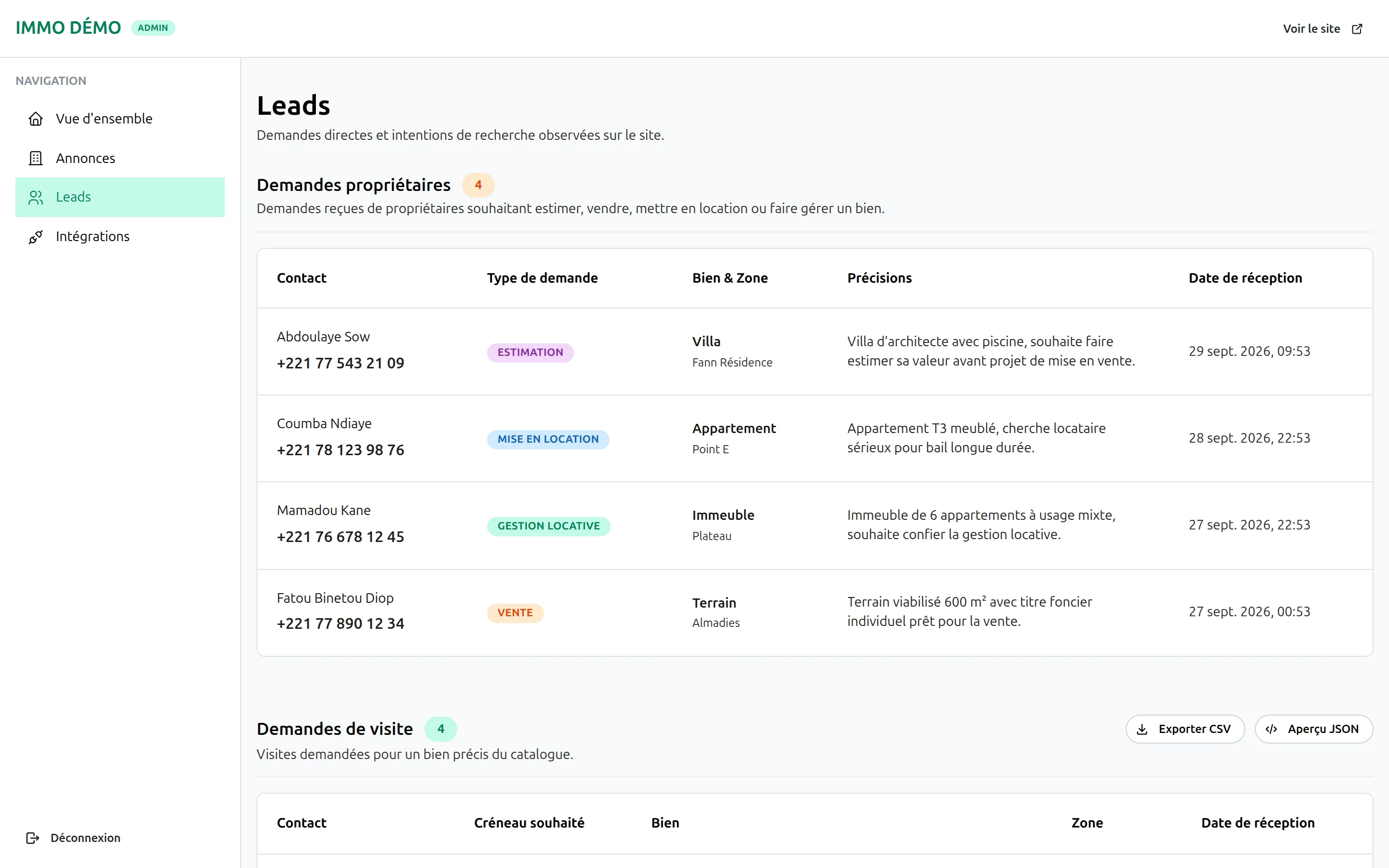Image resolution: width=1389 pixels, height=868 pixels.
Task: Click the Type de demande column header
Action: [543, 278]
